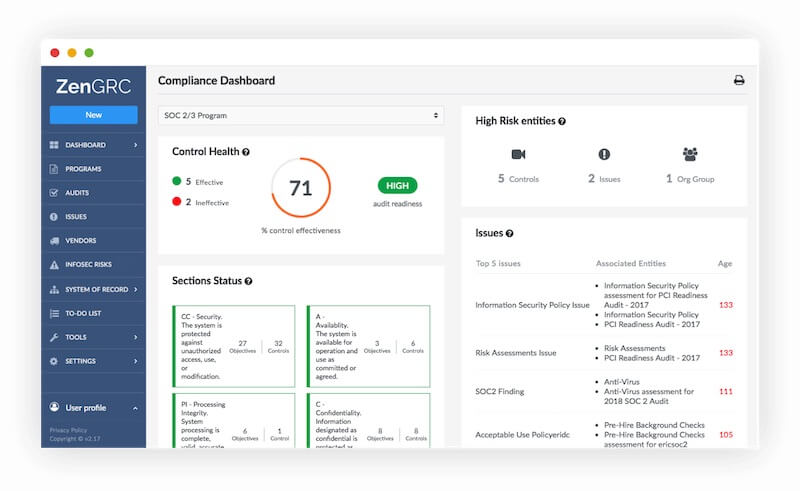This screenshot has width=800, height=491.
Task: Click the HIGH audit readiness badge
Action: click(397, 185)
